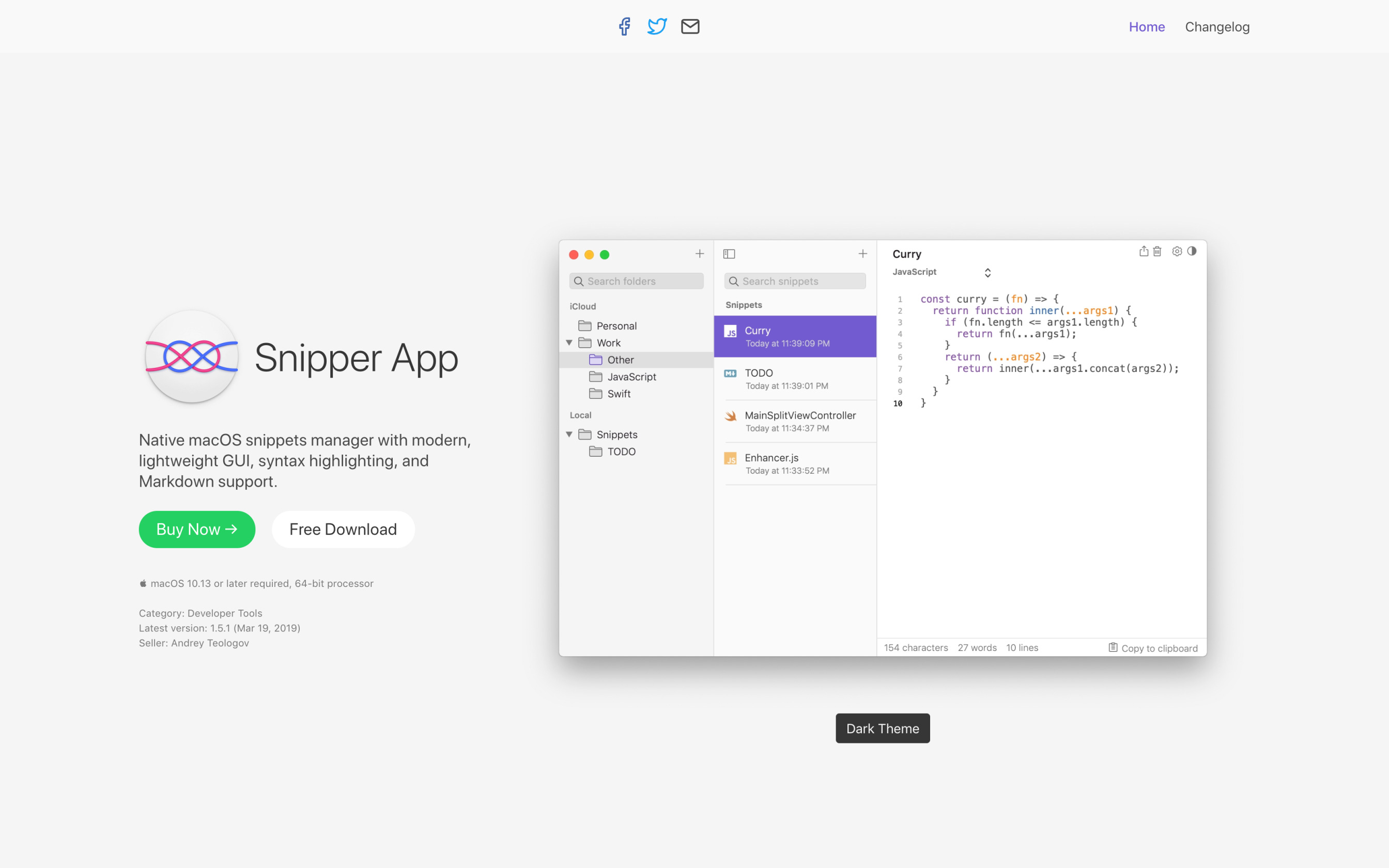The width and height of the screenshot is (1389, 868).
Task: Select the Enhancer.js snippet in the list
Action: (795, 463)
